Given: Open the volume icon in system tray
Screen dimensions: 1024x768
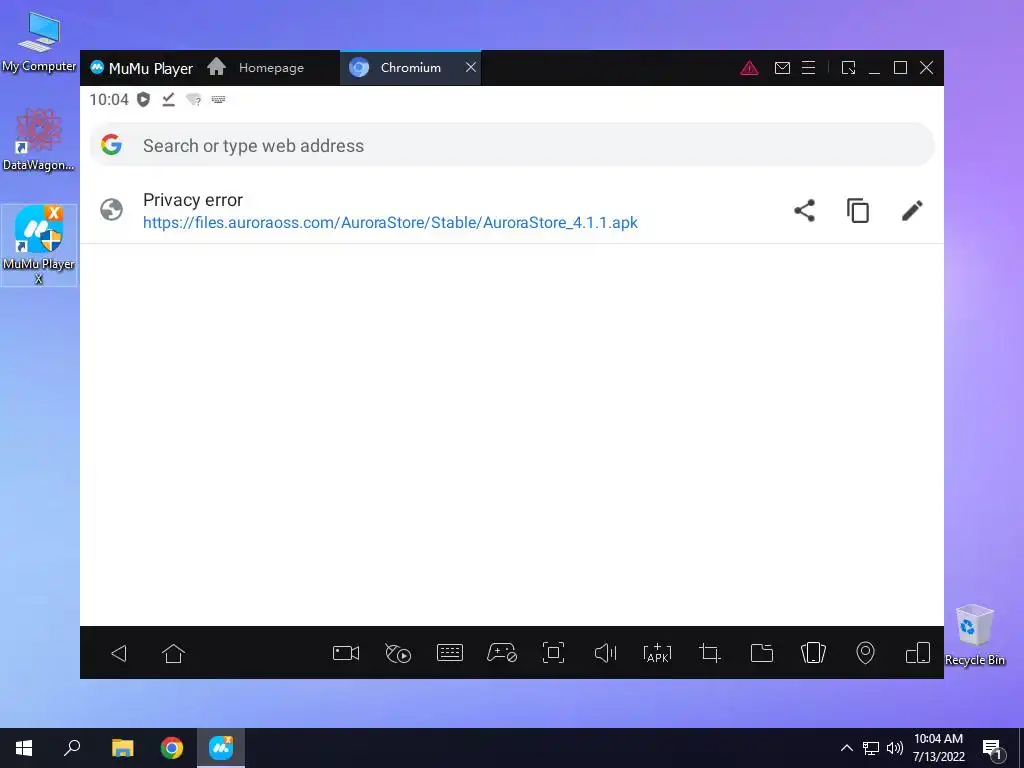Looking at the screenshot, I should click(895, 748).
